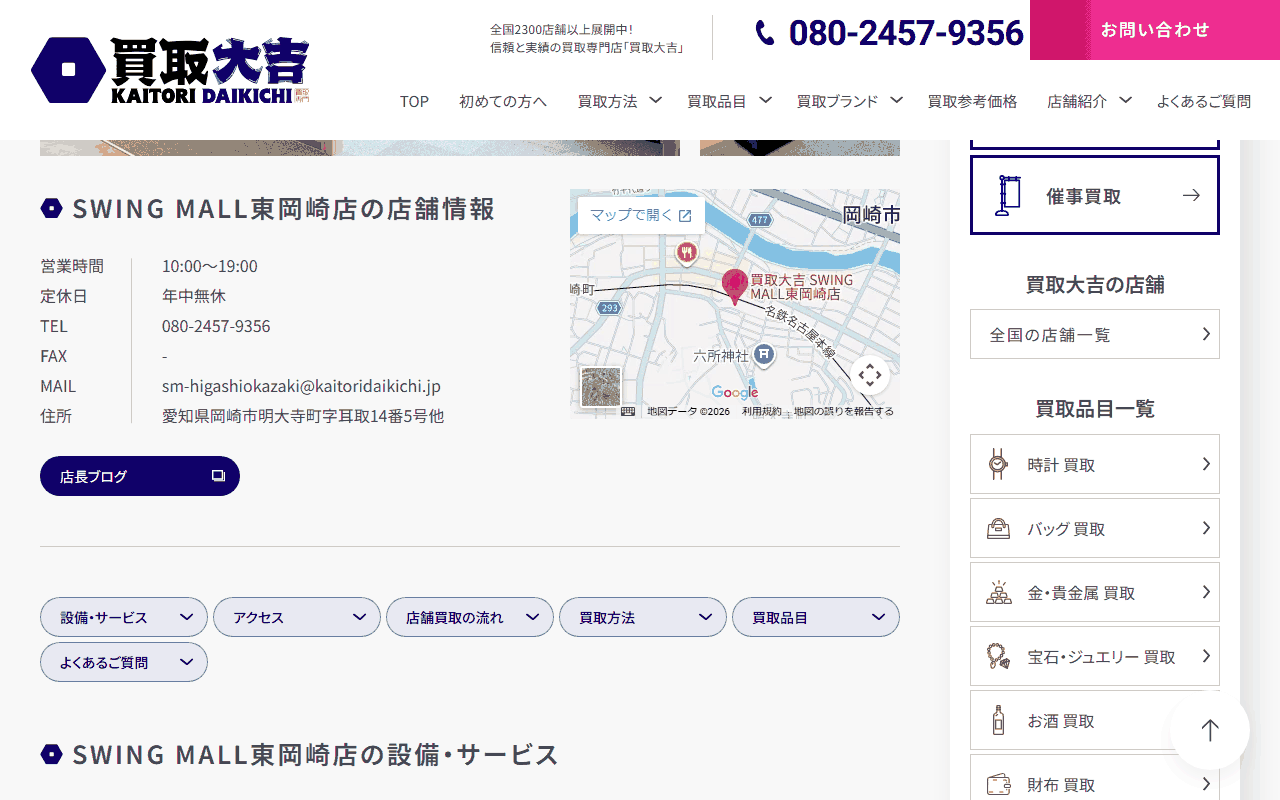
Task: Click the gold bars icon in 金・貴金属 買取
Action: [x=998, y=592]
